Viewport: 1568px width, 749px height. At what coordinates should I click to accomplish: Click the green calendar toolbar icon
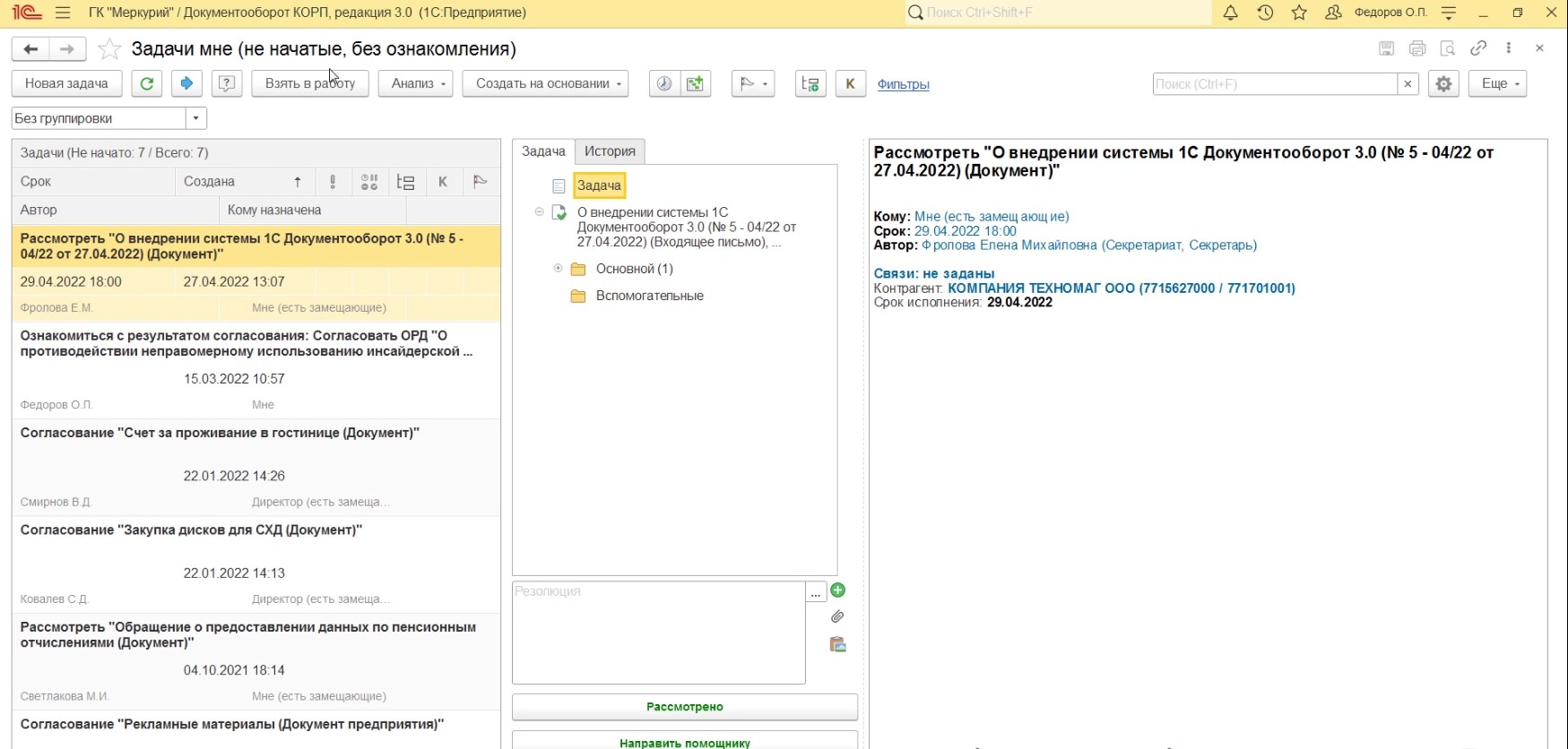695,83
